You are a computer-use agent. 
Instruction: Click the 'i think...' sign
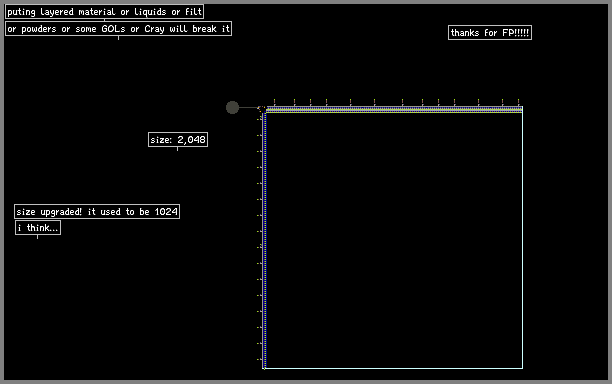(x=38, y=228)
